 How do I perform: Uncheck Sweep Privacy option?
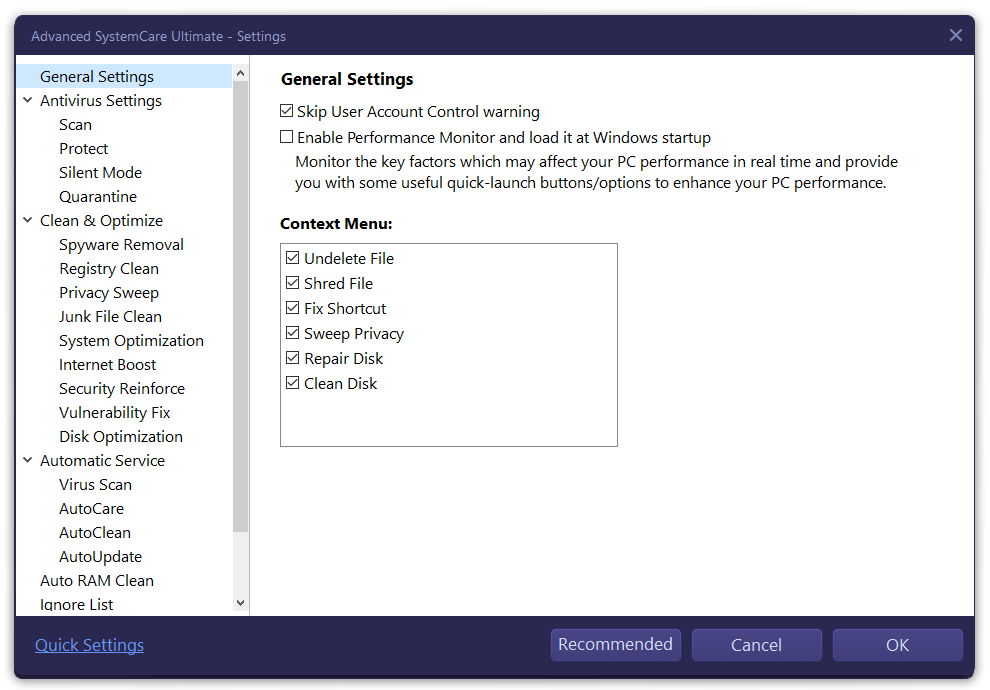coord(292,333)
